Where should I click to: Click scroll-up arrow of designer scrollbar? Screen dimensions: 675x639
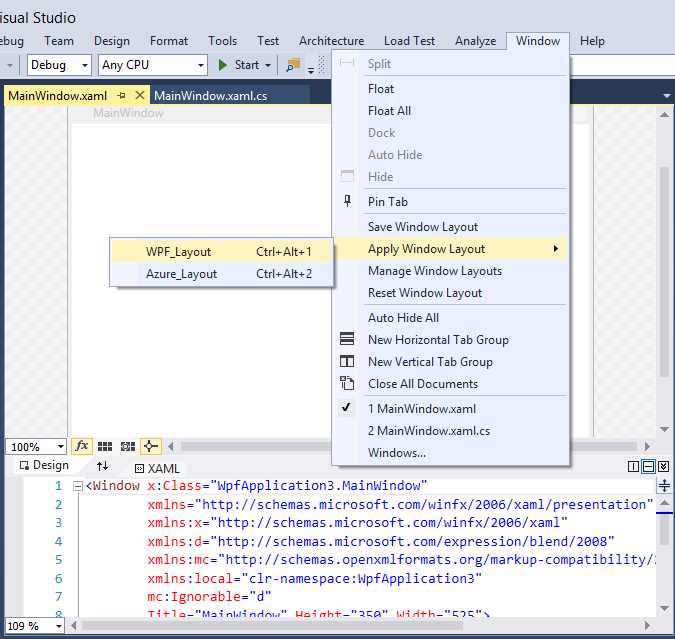[664, 115]
